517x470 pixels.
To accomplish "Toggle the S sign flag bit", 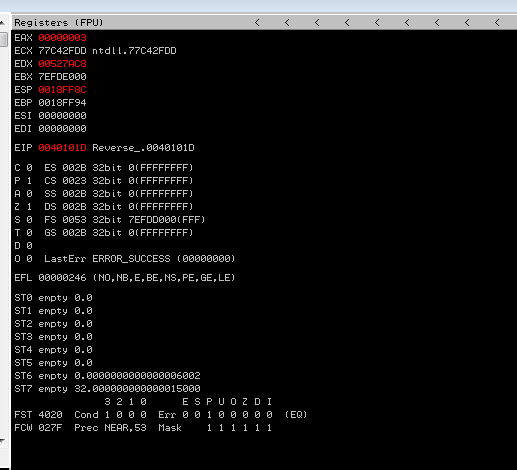I will [x=29, y=220].
